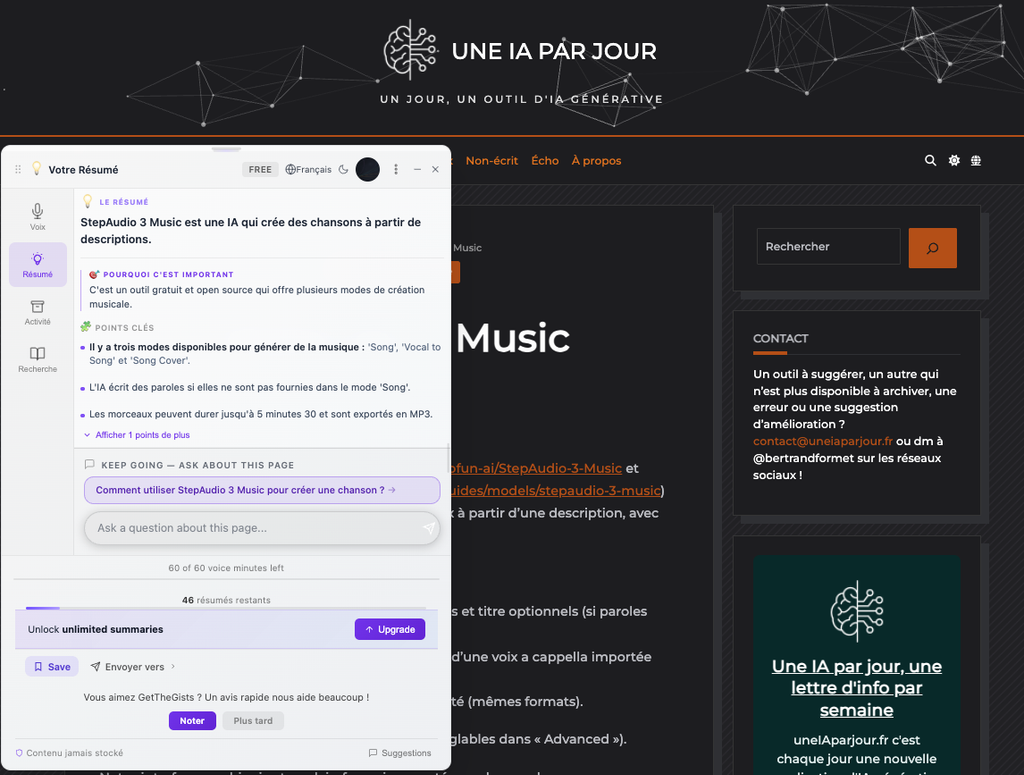Toggle dark mode with the moon icon

(x=344, y=170)
